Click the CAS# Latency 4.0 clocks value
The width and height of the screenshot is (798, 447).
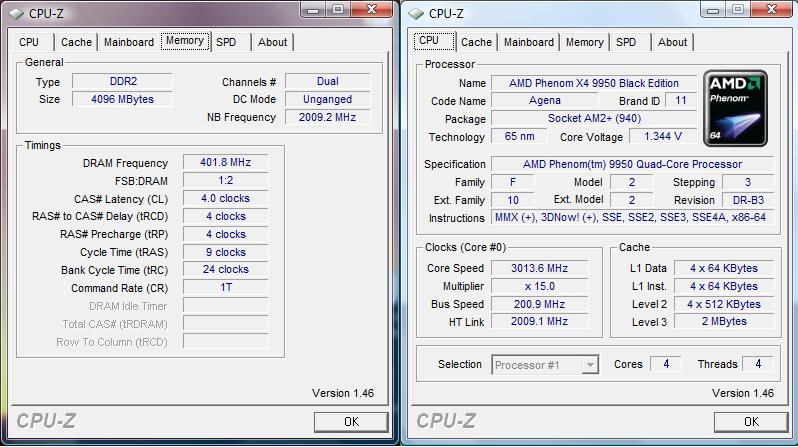[225, 198]
